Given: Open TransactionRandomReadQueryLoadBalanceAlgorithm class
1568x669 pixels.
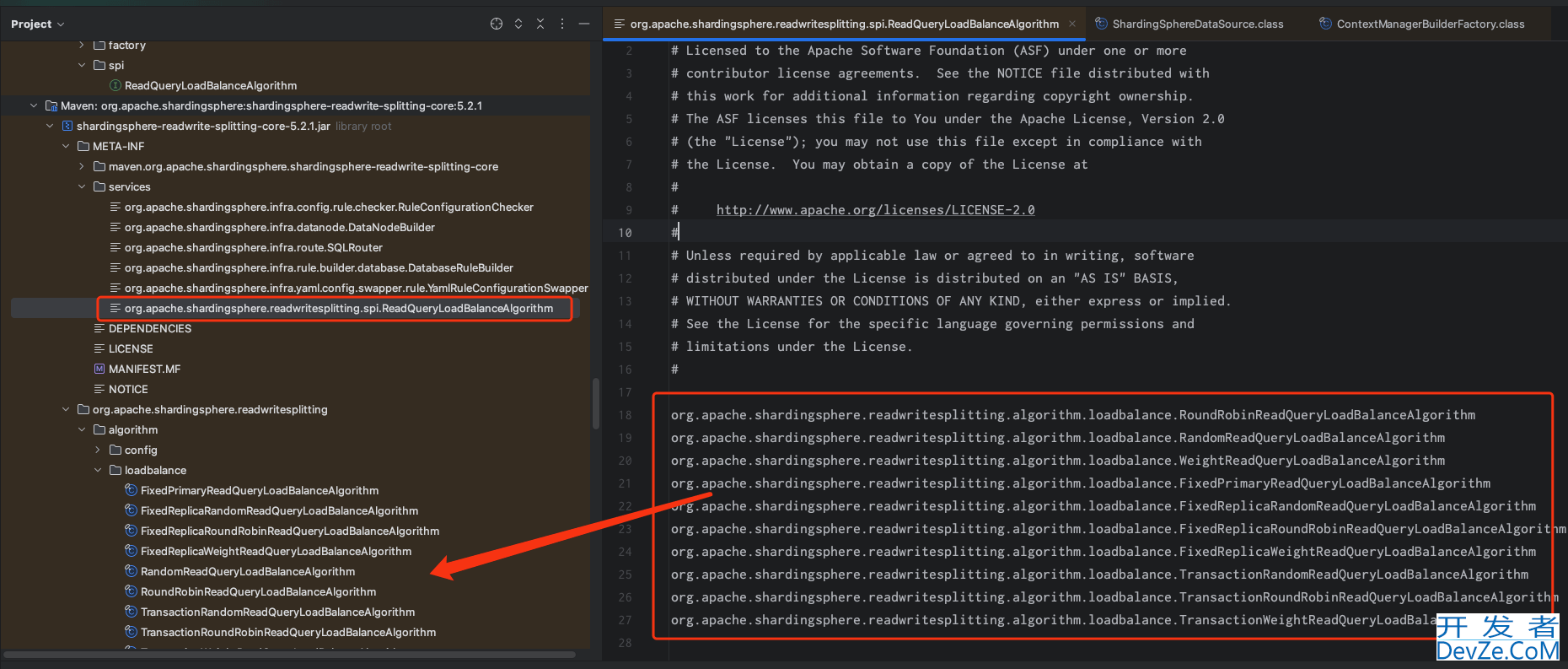Looking at the screenshot, I should point(277,612).
